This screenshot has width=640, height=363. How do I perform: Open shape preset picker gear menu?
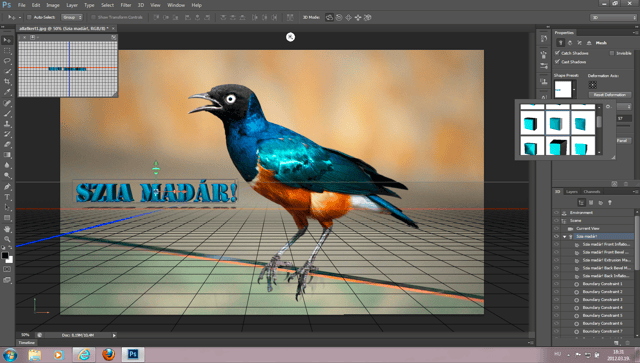coord(608,107)
